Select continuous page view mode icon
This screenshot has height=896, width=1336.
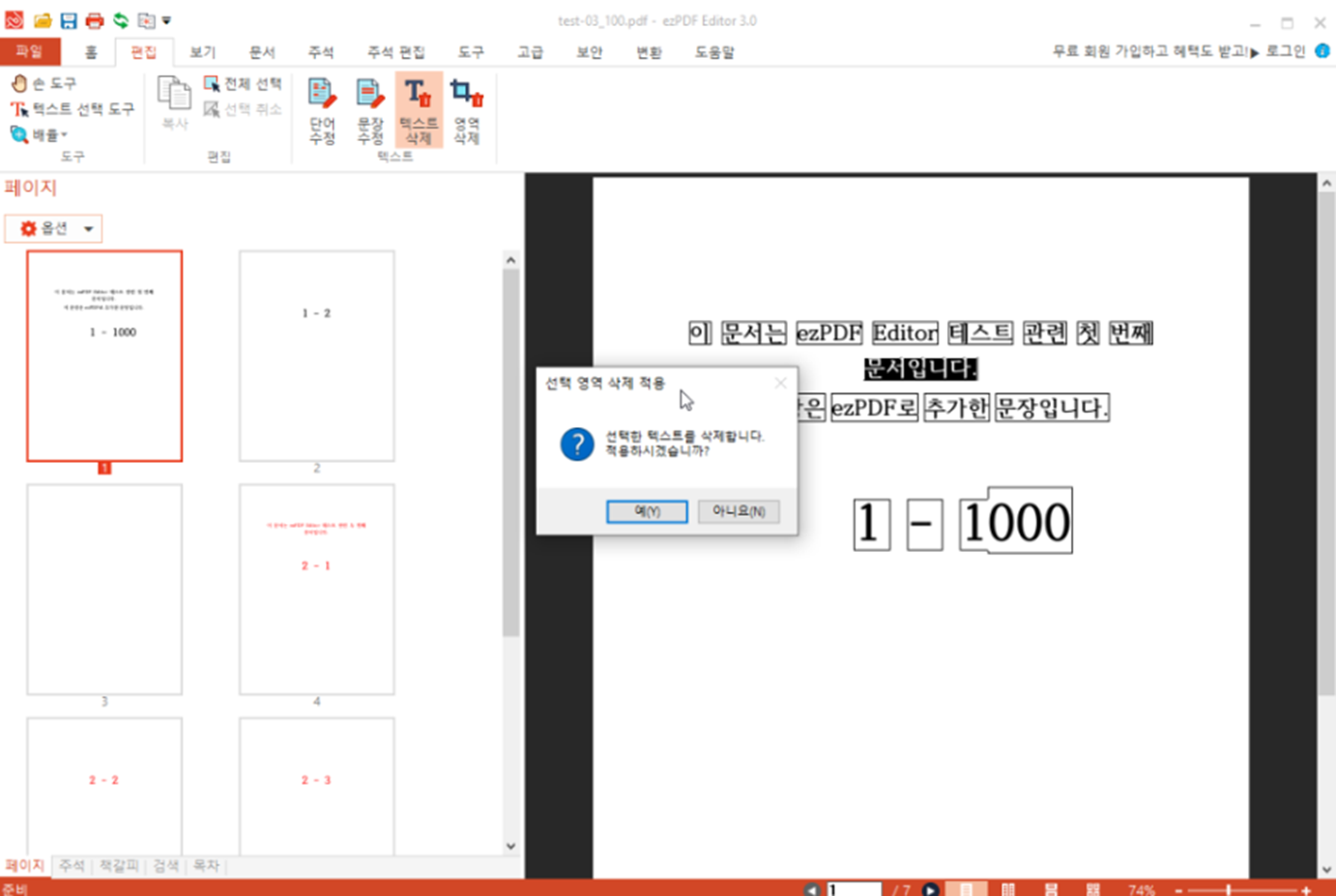pyautogui.click(x=1051, y=889)
